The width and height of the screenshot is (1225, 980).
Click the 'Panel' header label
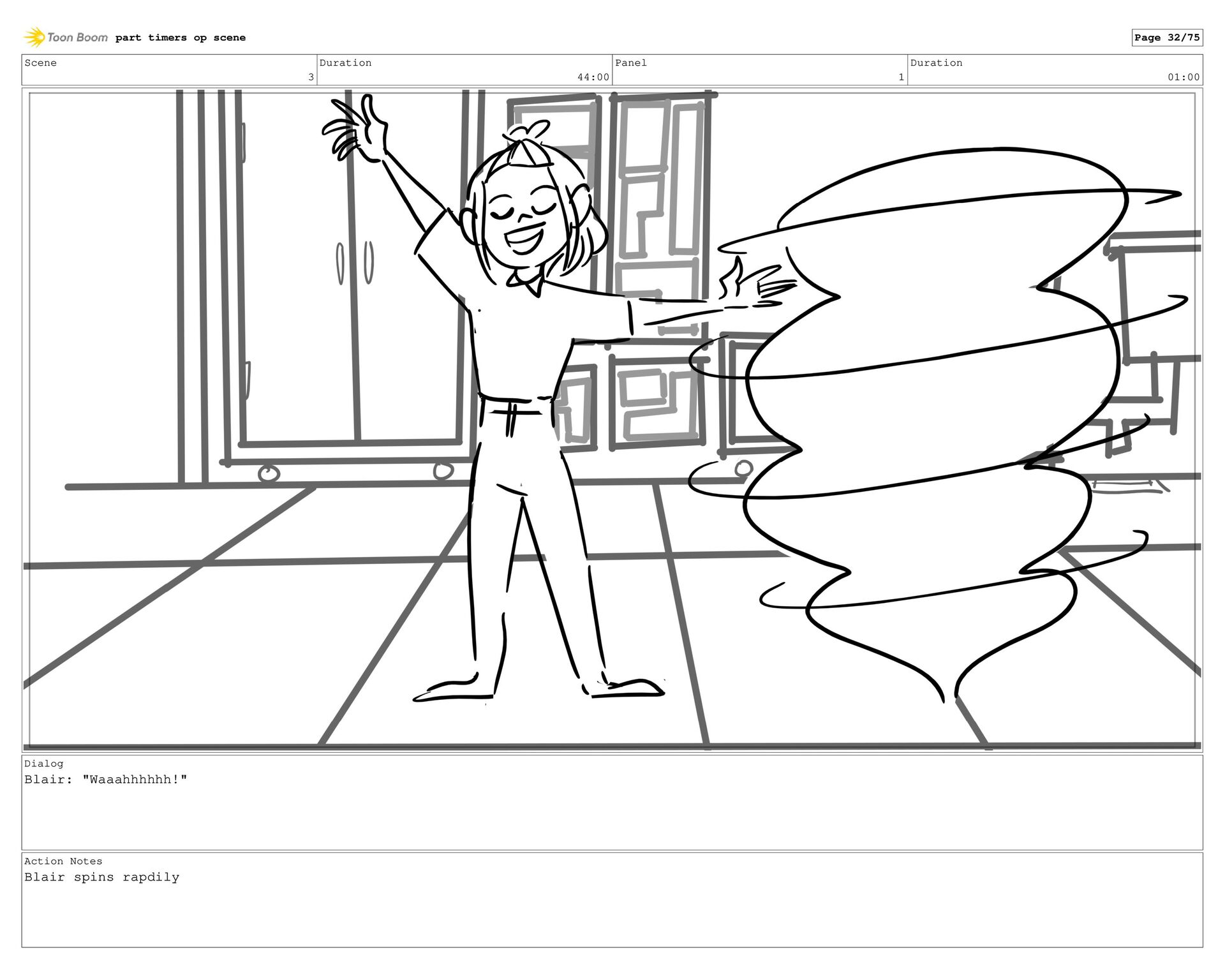tap(631, 63)
